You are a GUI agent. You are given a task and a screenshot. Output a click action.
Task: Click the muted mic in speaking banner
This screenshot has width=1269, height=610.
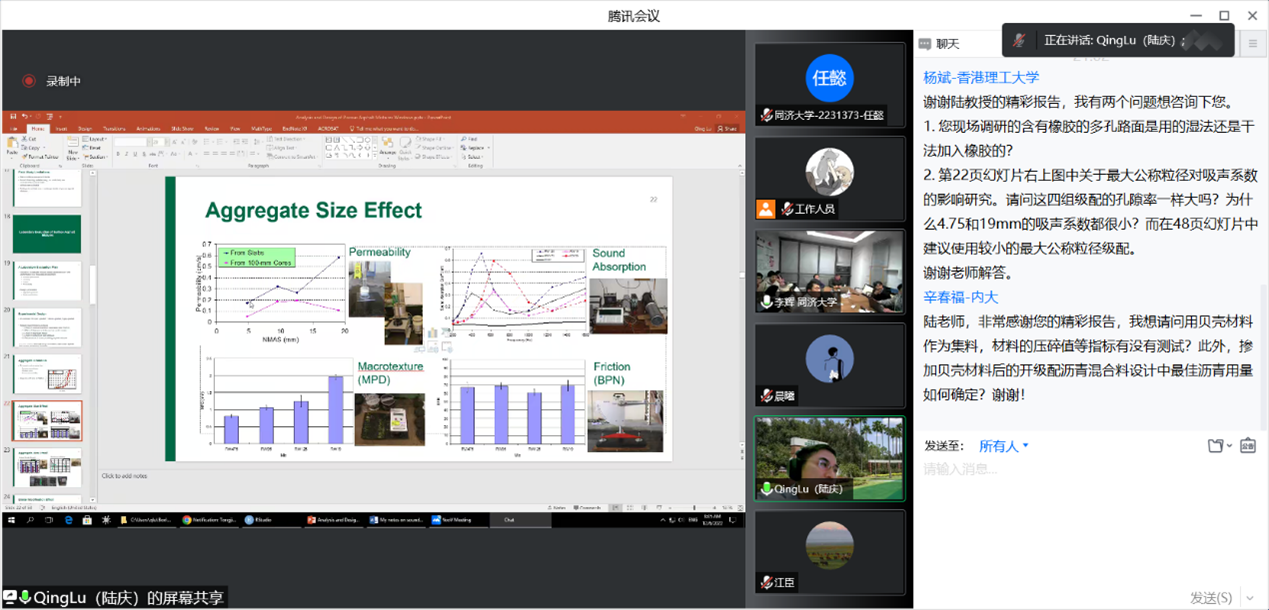click(x=1019, y=41)
